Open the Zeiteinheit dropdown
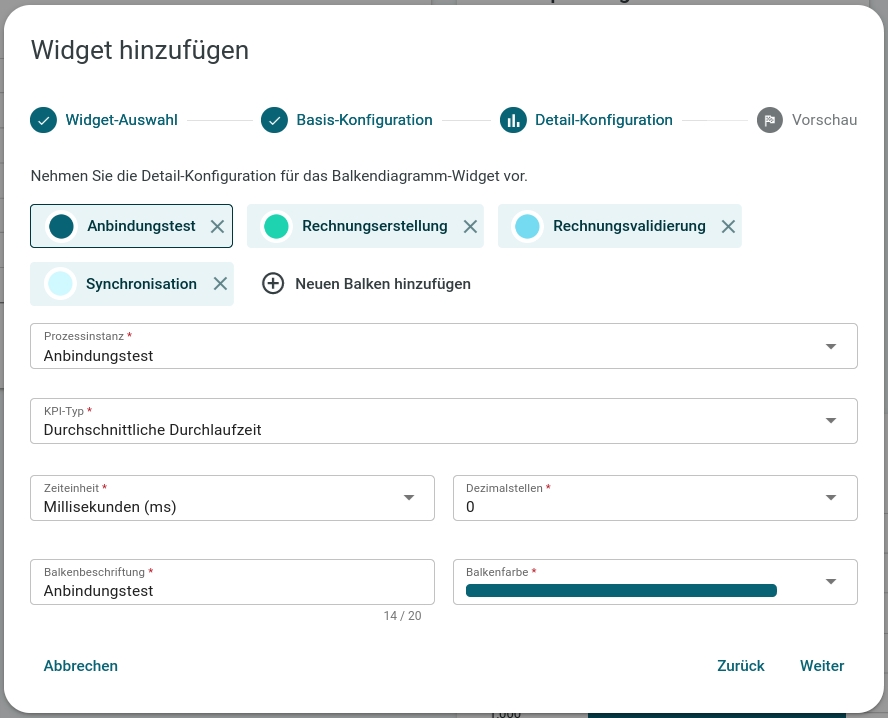The height and width of the screenshot is (718, 888). [x=232, y=498]
